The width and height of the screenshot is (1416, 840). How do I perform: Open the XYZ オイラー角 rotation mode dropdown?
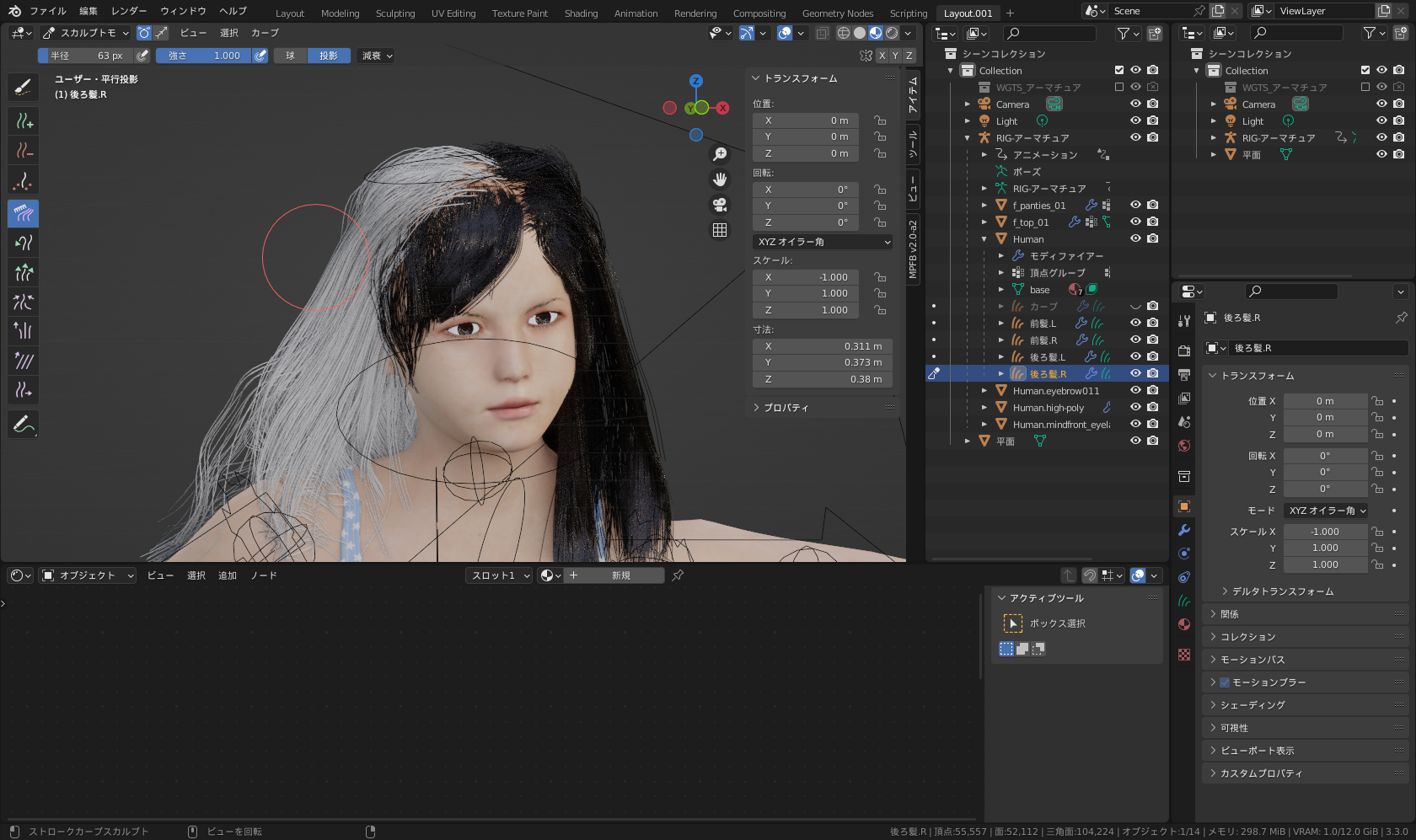(x=823, y=242)
